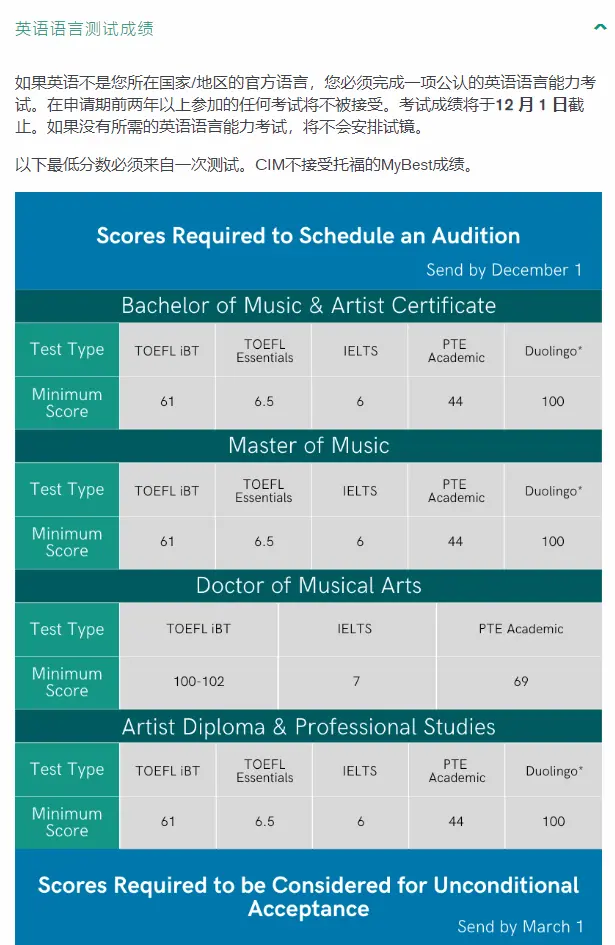Click the "Scores Required to be Considered for Unconditional Acceptance" heading

[308, 897]
